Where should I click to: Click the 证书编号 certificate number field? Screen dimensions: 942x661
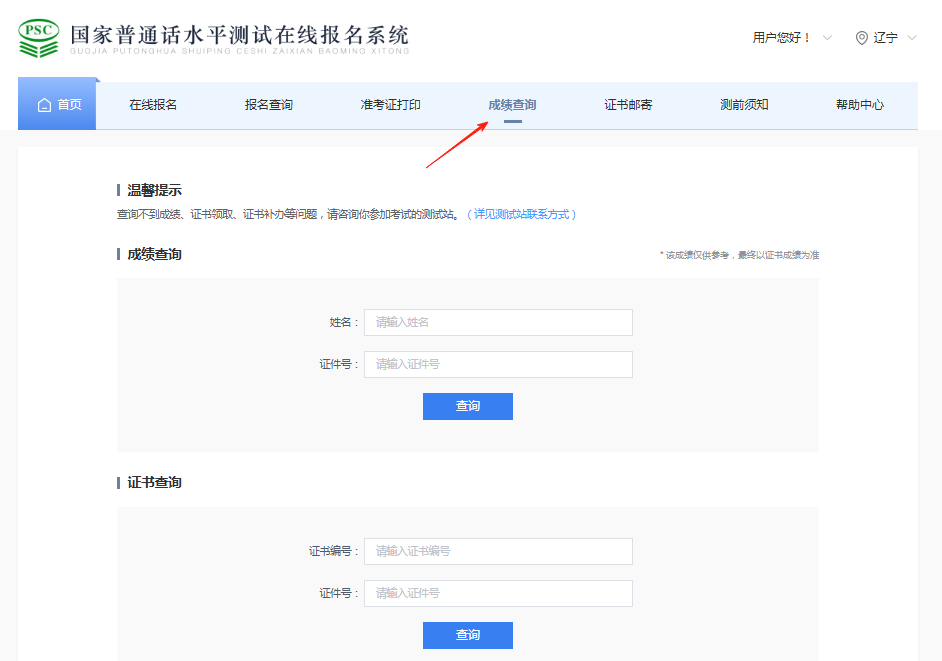coord(497,551)
